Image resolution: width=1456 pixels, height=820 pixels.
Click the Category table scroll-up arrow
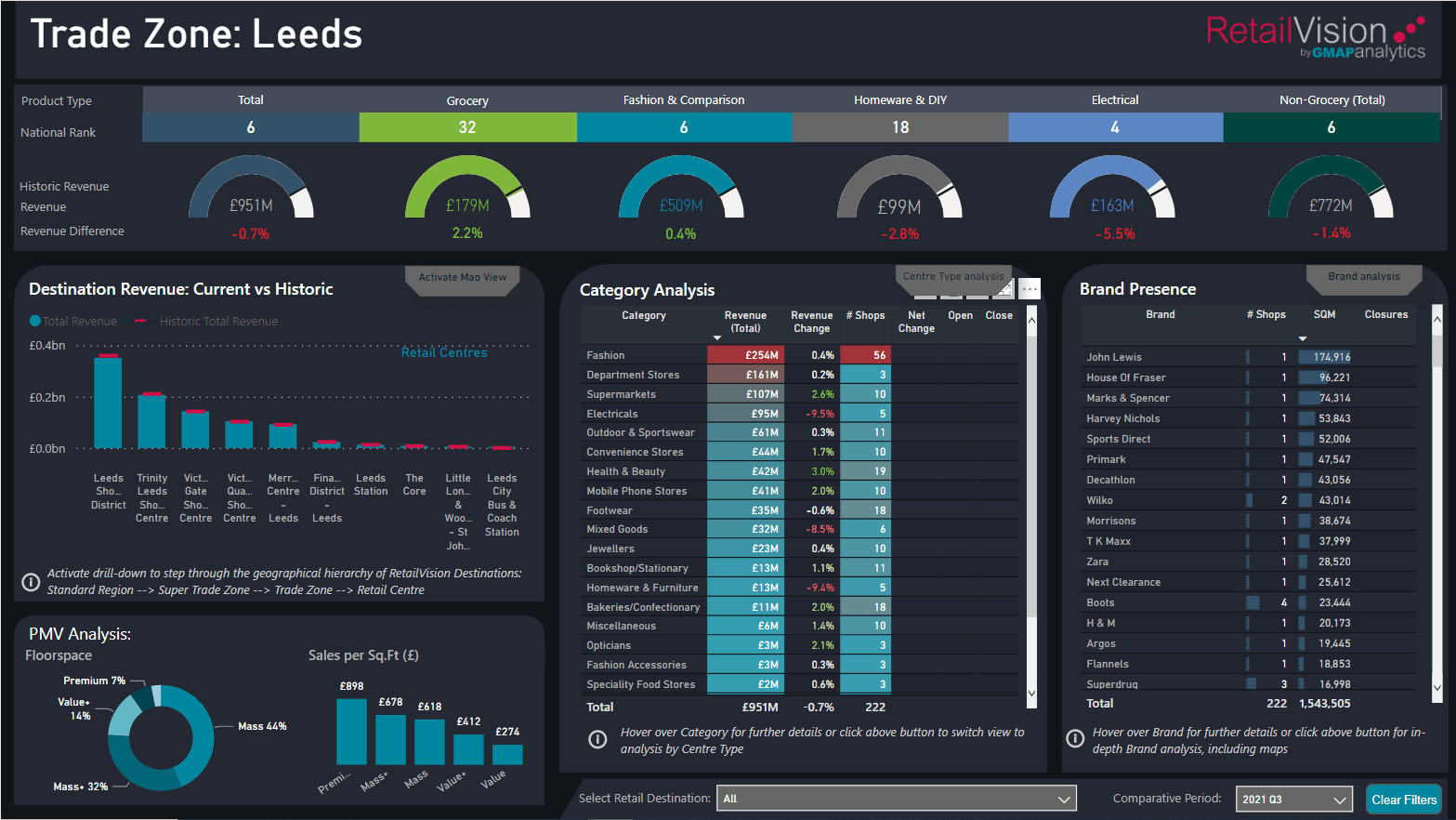coord(1031,321)
